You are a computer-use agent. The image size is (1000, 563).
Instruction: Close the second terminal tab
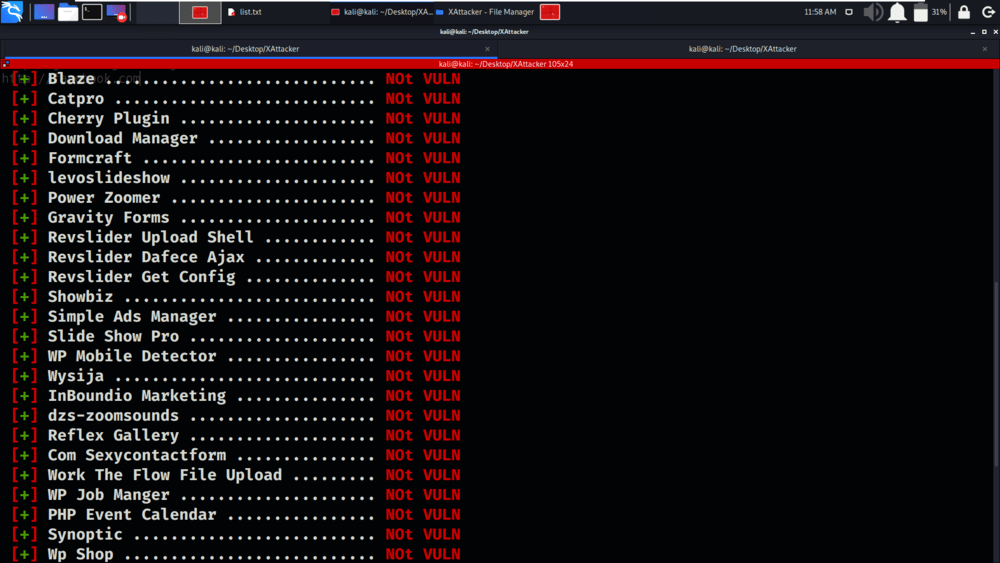click(x=985, y=49)
